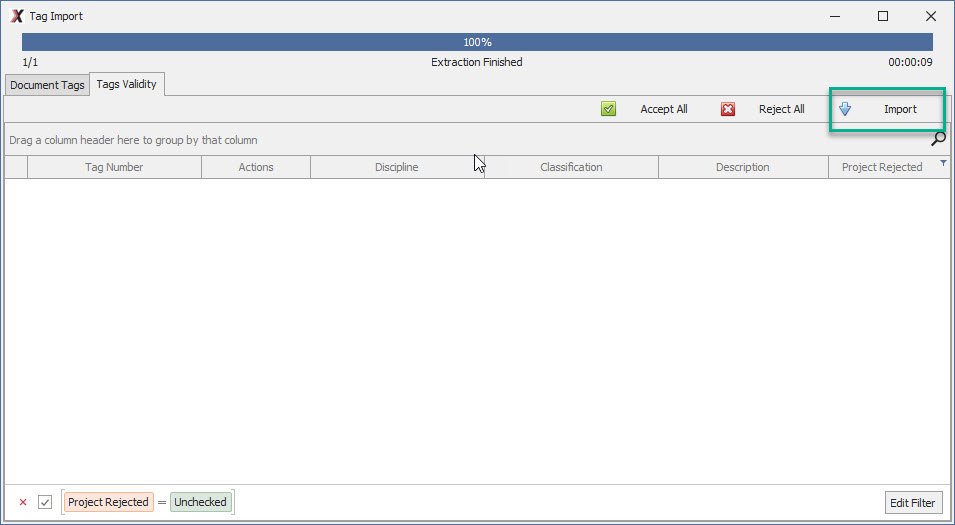The height and width of the screenshot is (525, 955).
Task: Click the red Reject All icon
Action: [728, 109]
